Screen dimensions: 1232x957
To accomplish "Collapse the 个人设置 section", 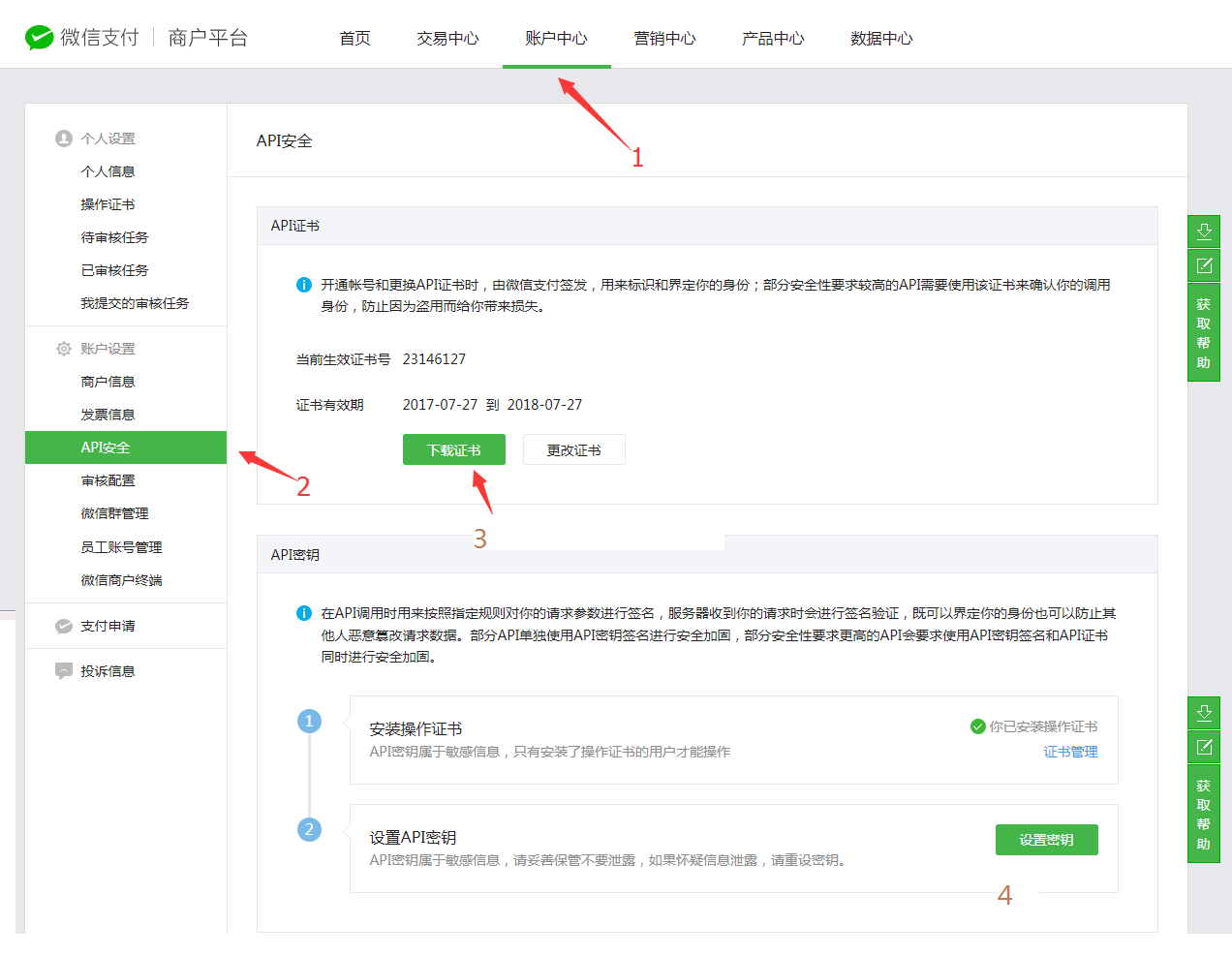I will 107,139.
